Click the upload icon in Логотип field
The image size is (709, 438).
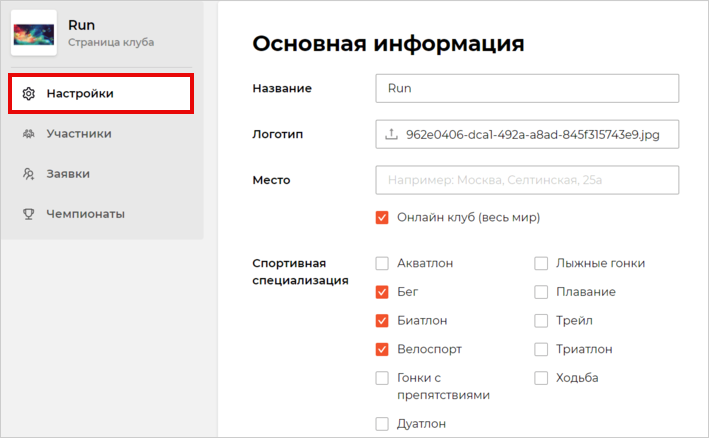391,134
